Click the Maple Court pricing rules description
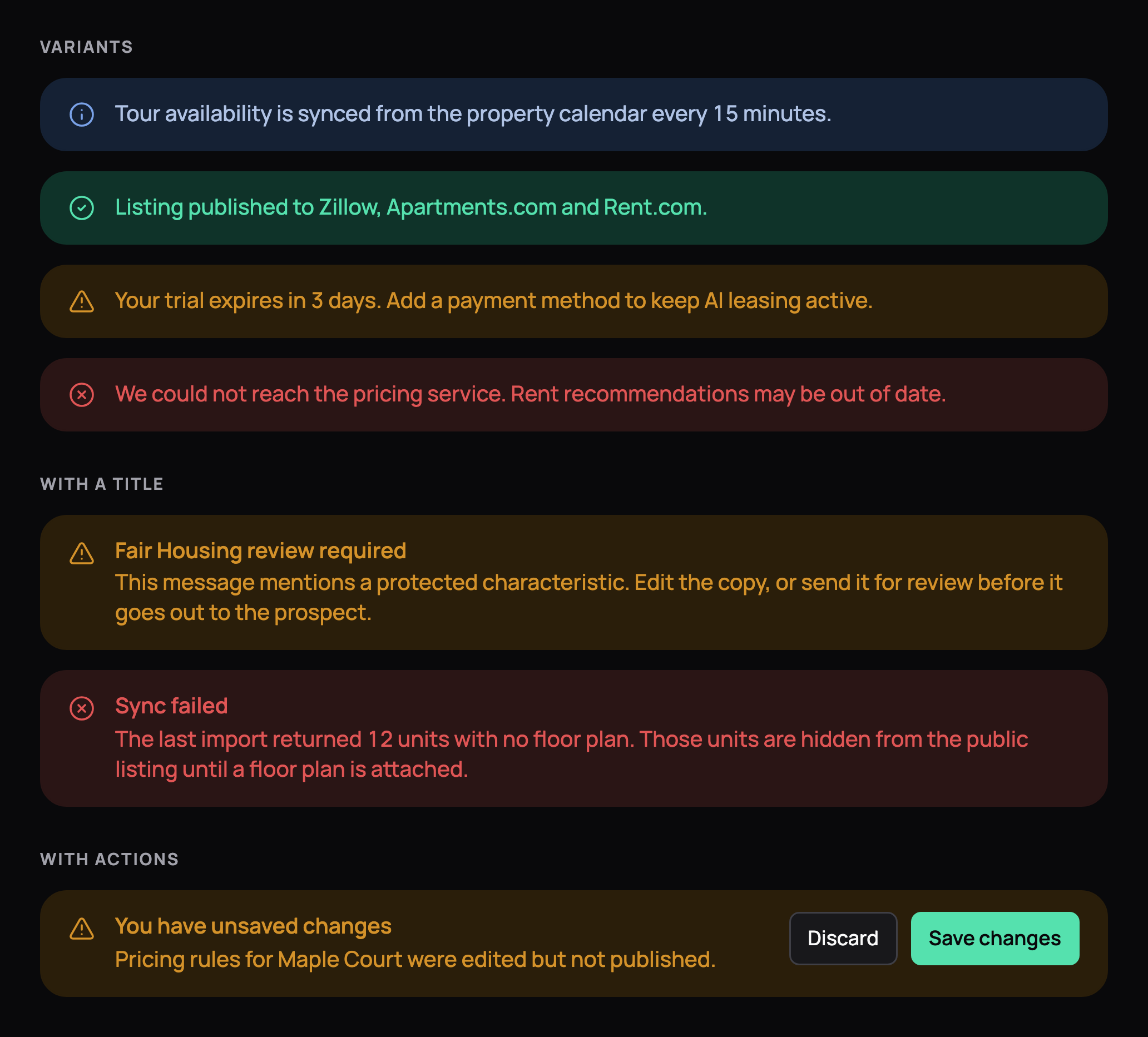This screenshot has height=1037, width=1148. [x=415, y=960]
